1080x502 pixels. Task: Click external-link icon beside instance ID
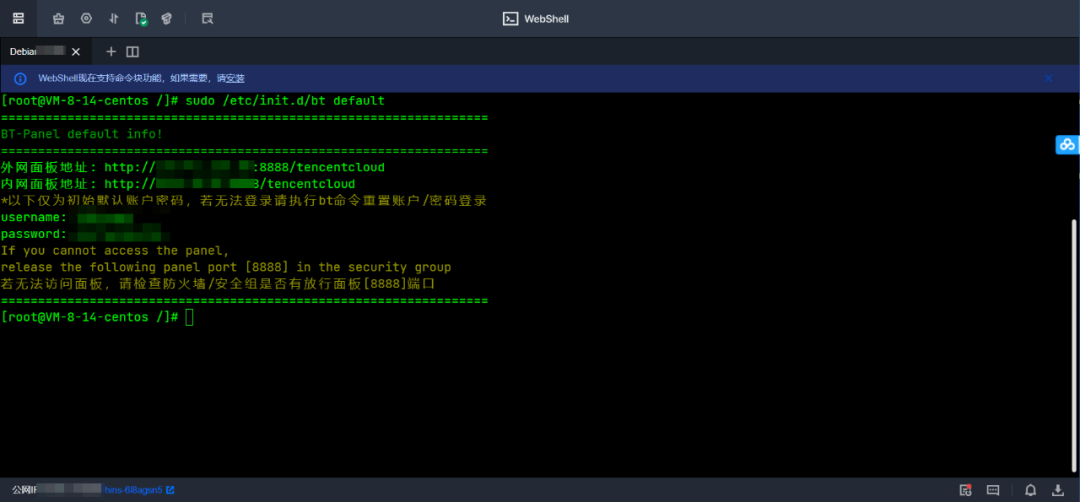coord(170,490)
